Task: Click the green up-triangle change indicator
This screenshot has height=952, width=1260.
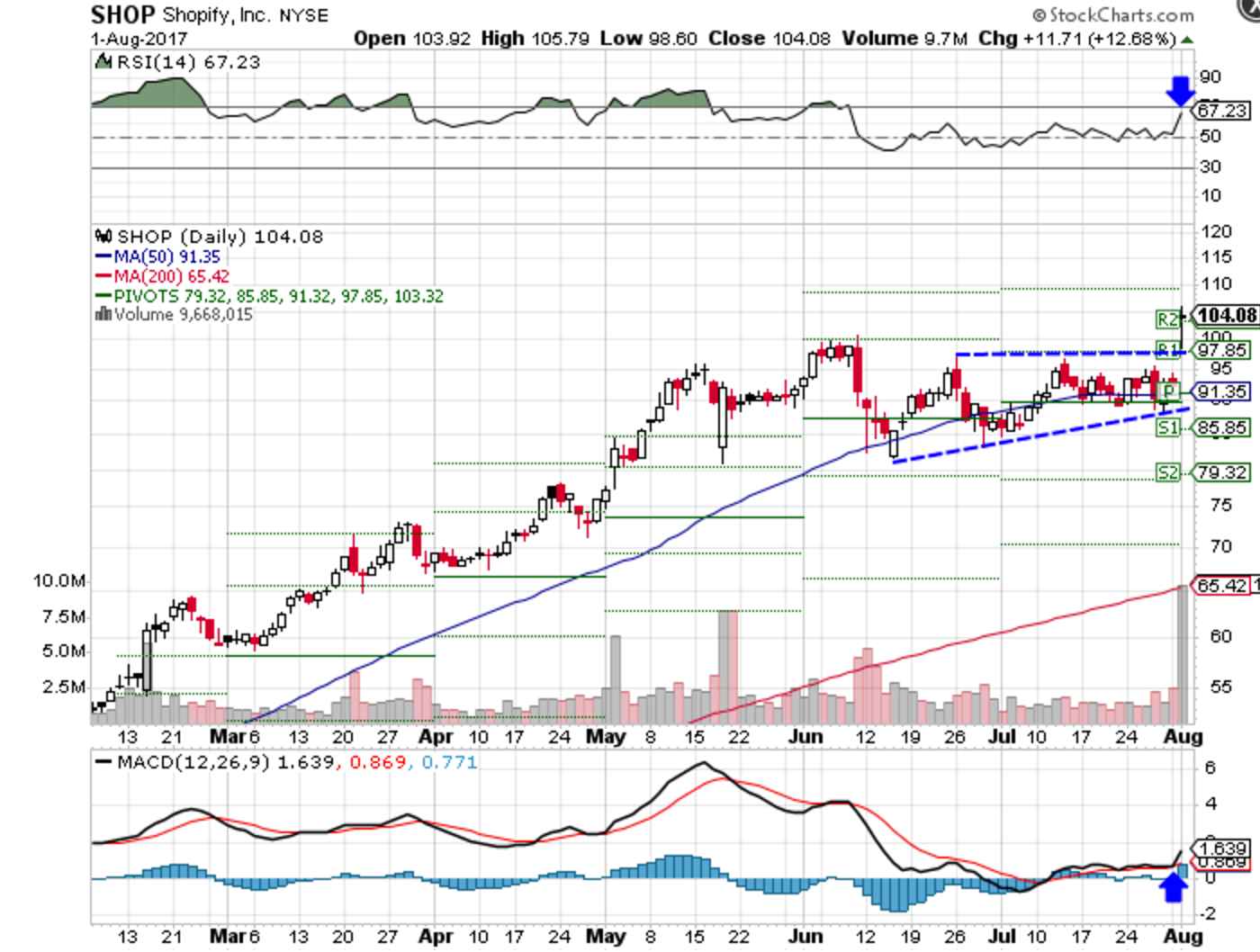Action: click(x=1187, y=40)
